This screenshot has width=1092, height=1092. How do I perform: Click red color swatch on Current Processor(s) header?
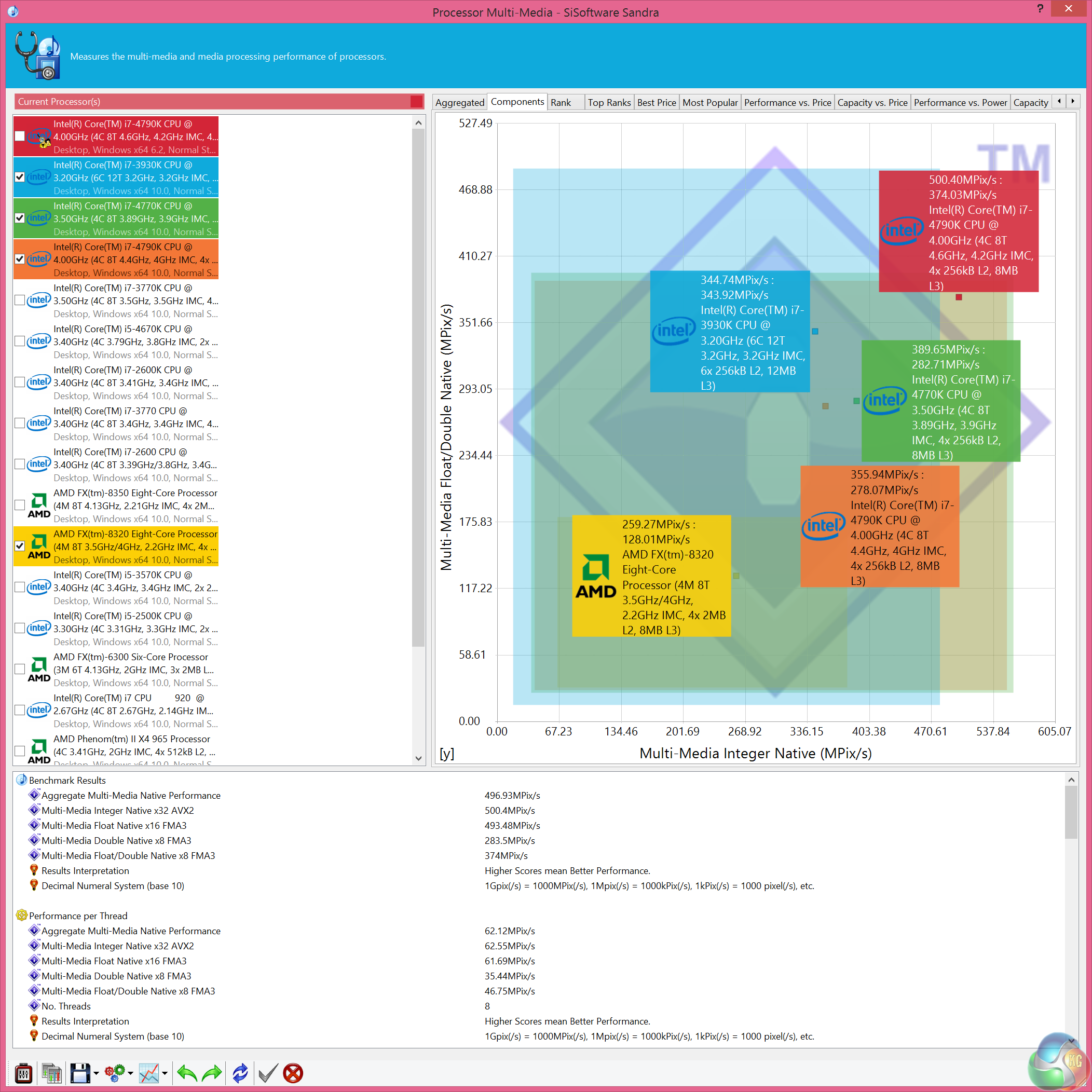(x=417, y=102)
